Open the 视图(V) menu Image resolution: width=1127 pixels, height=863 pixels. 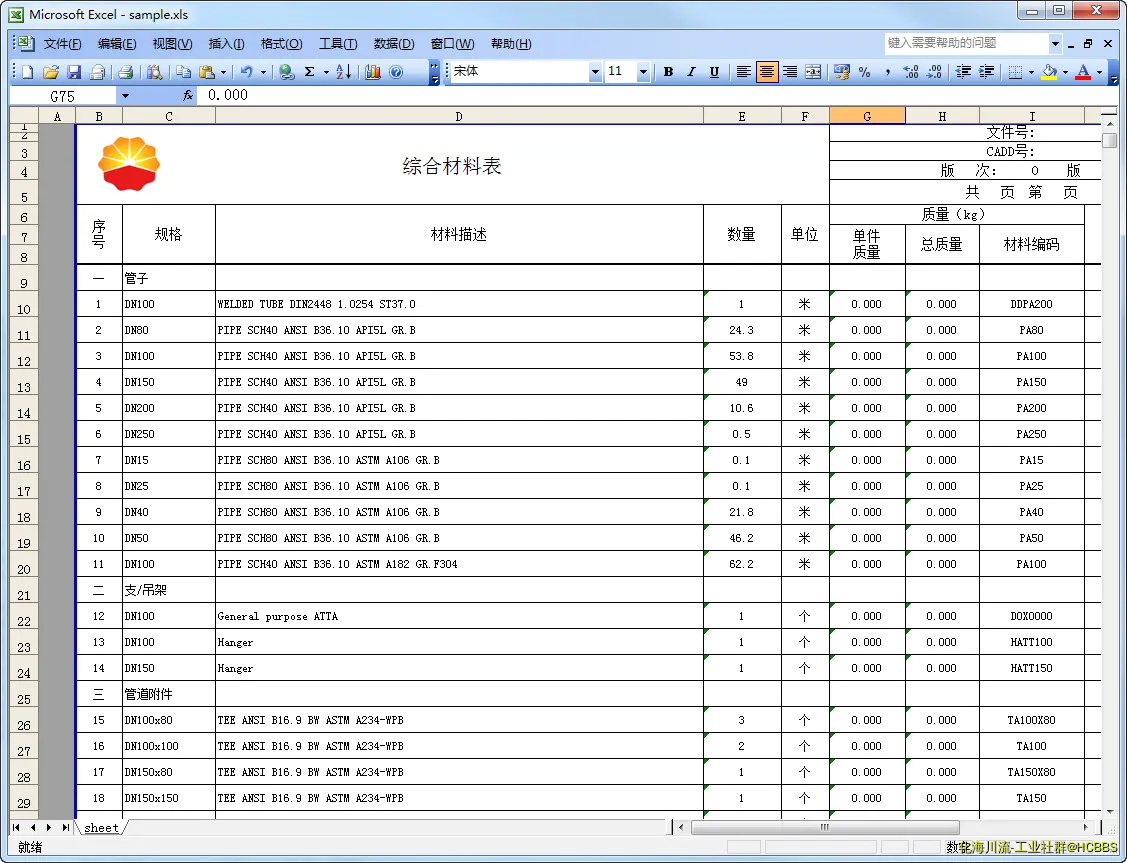[x=172, y=44]
